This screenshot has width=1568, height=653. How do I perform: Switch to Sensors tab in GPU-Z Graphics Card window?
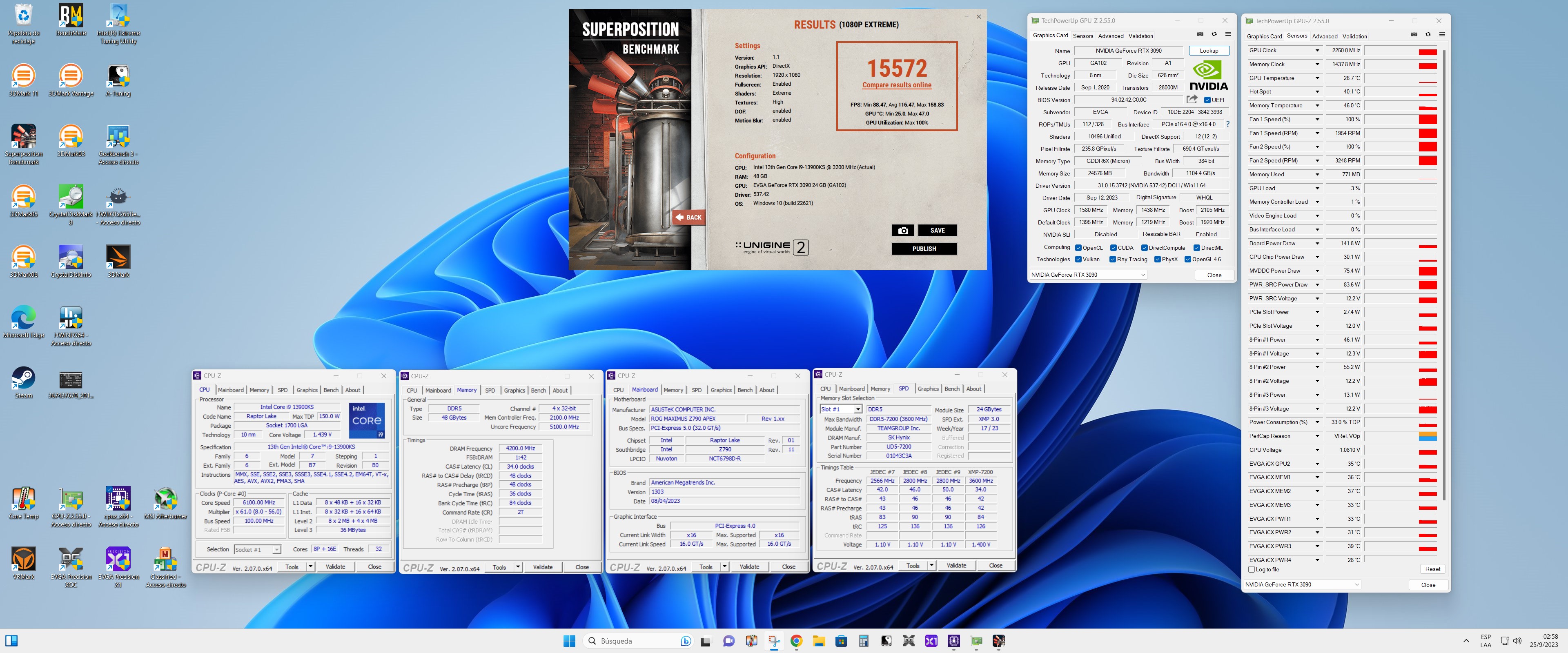pyautogui.click(x=1083, y=36)
